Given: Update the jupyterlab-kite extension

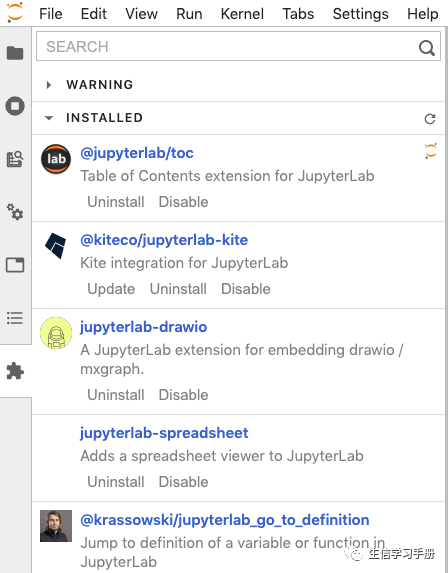Looking at the screenshot, I should 111,289.
